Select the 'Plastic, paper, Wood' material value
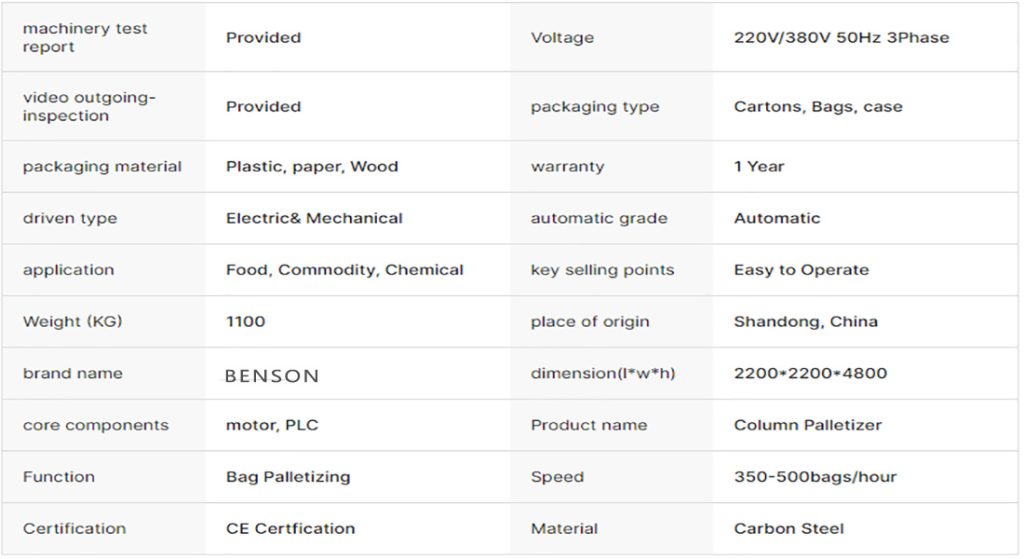 [x=312, y=167]
